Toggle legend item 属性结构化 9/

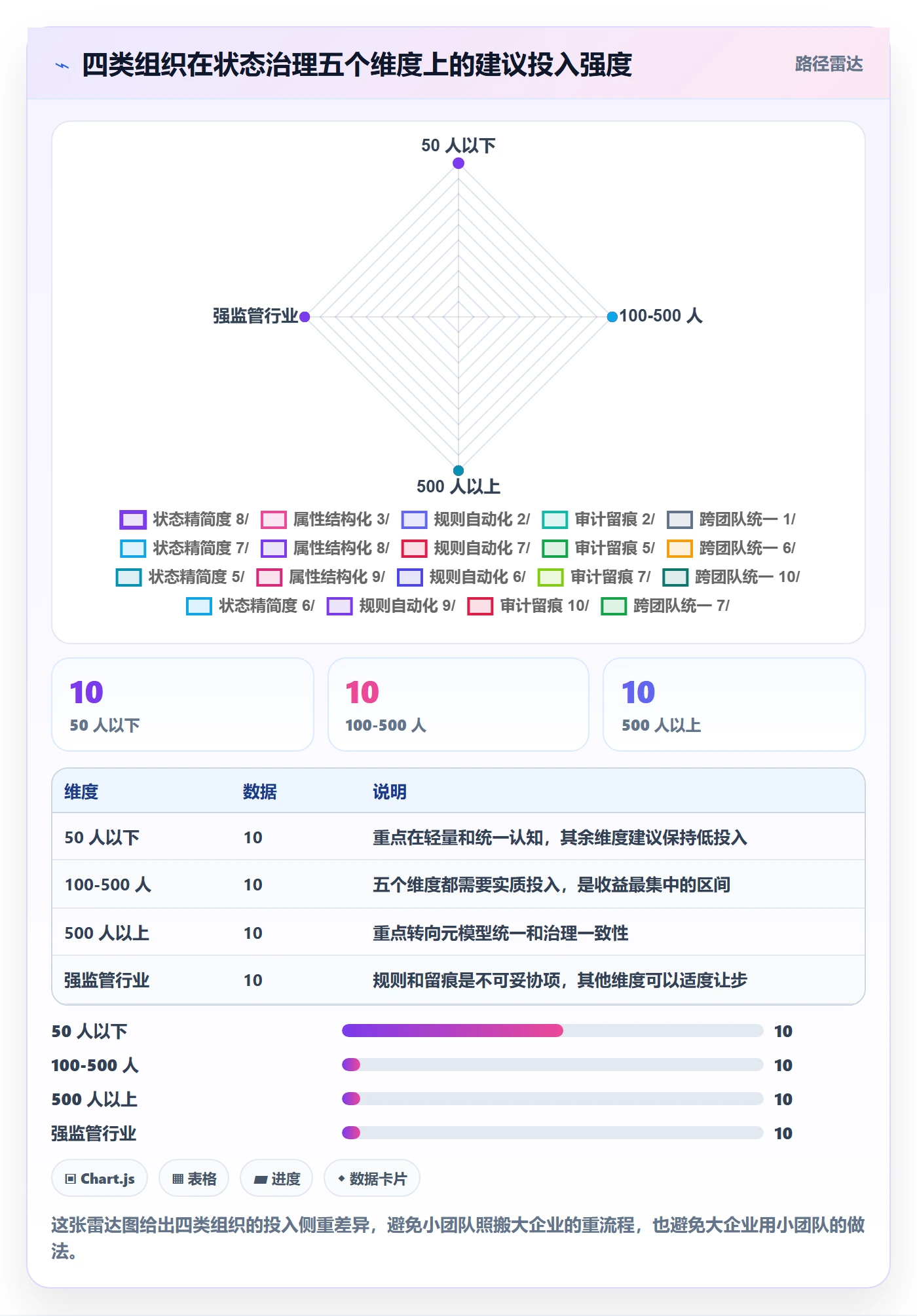point(321,577)
